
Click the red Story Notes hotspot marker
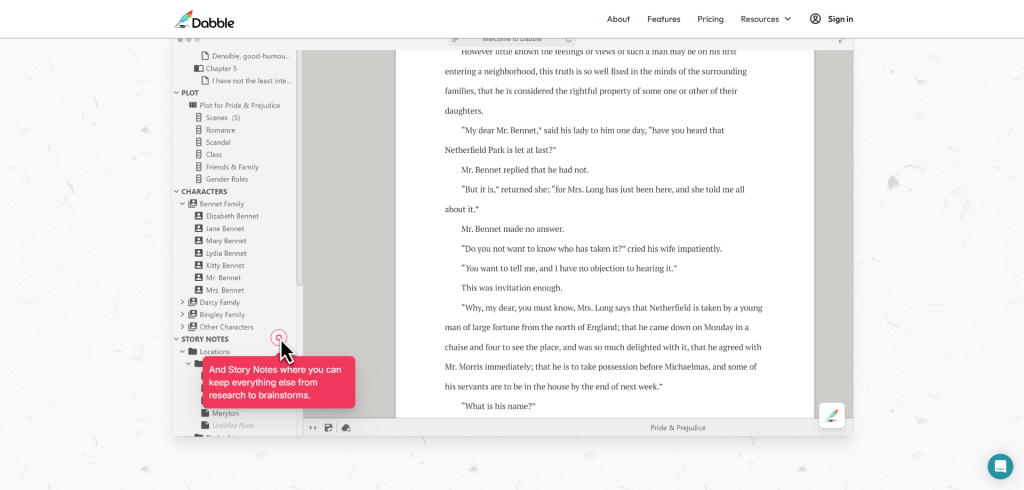point(279,338)
